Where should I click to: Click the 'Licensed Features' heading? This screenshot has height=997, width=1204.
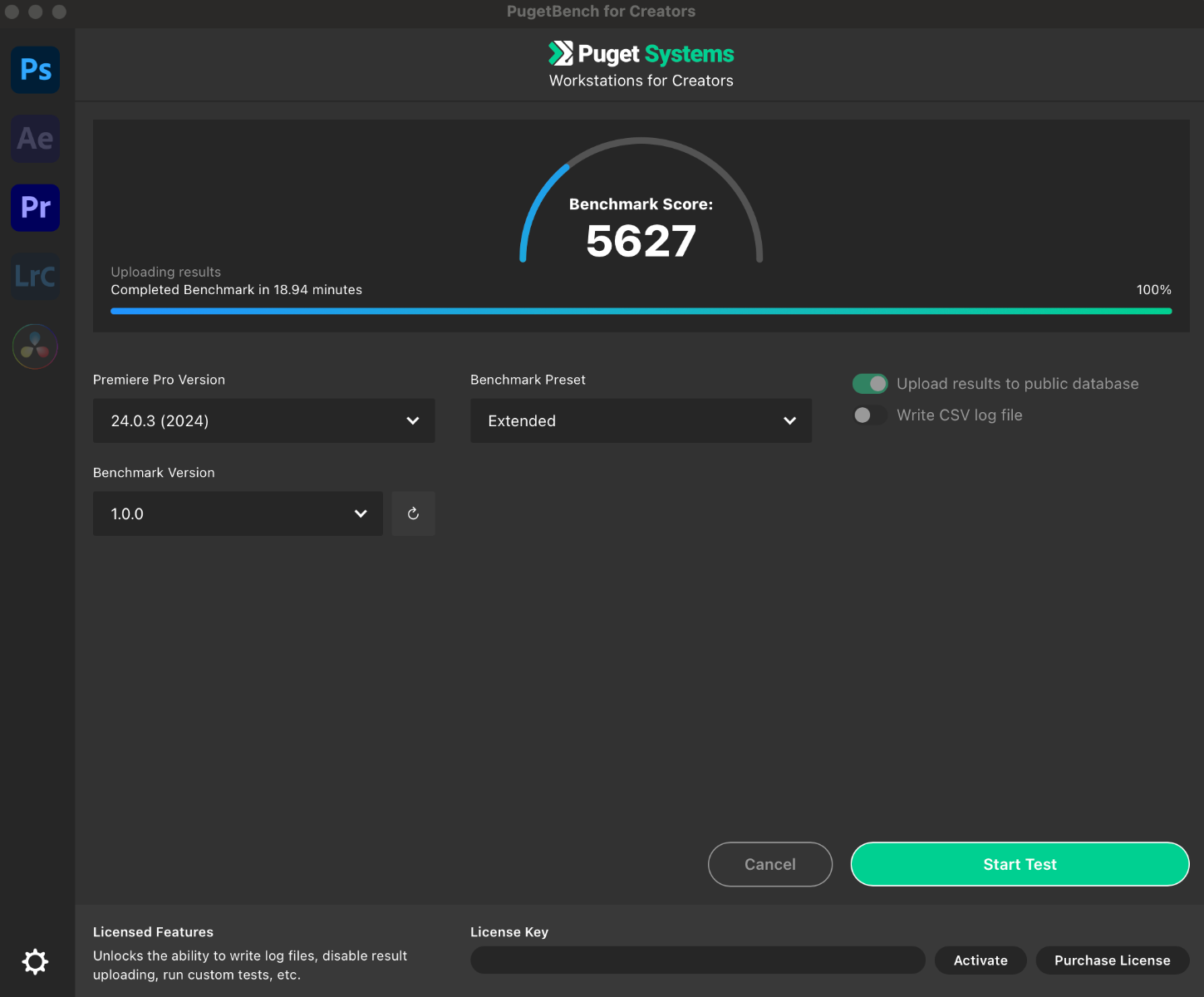click(x=153, y=932)
